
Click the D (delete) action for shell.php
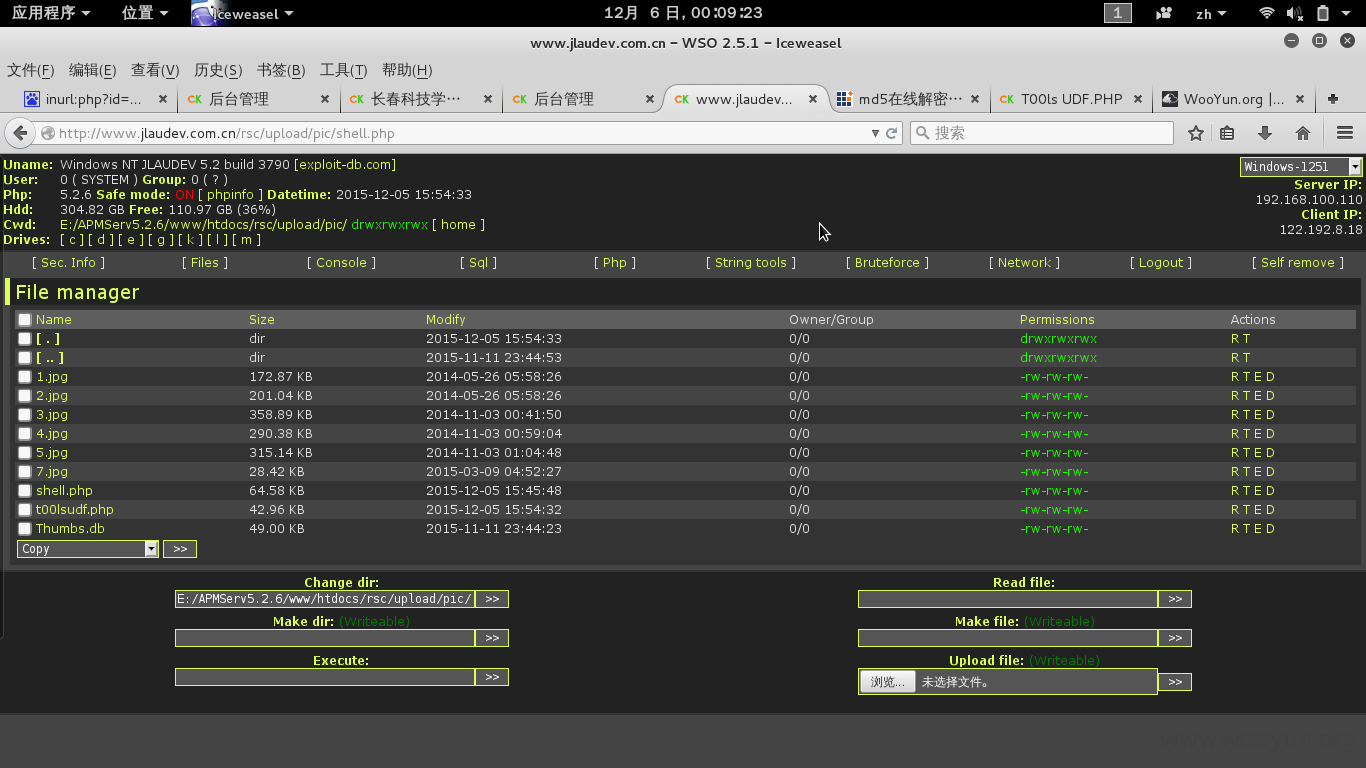(x=1270, y=491)
